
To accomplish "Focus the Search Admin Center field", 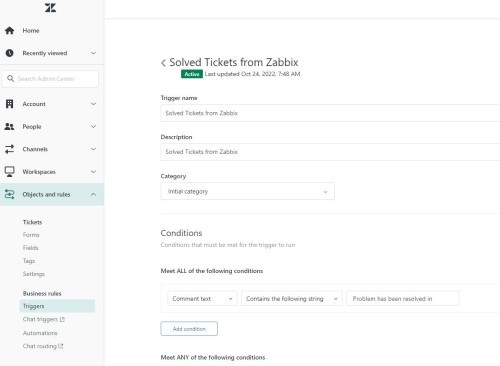I will [50, 79].
